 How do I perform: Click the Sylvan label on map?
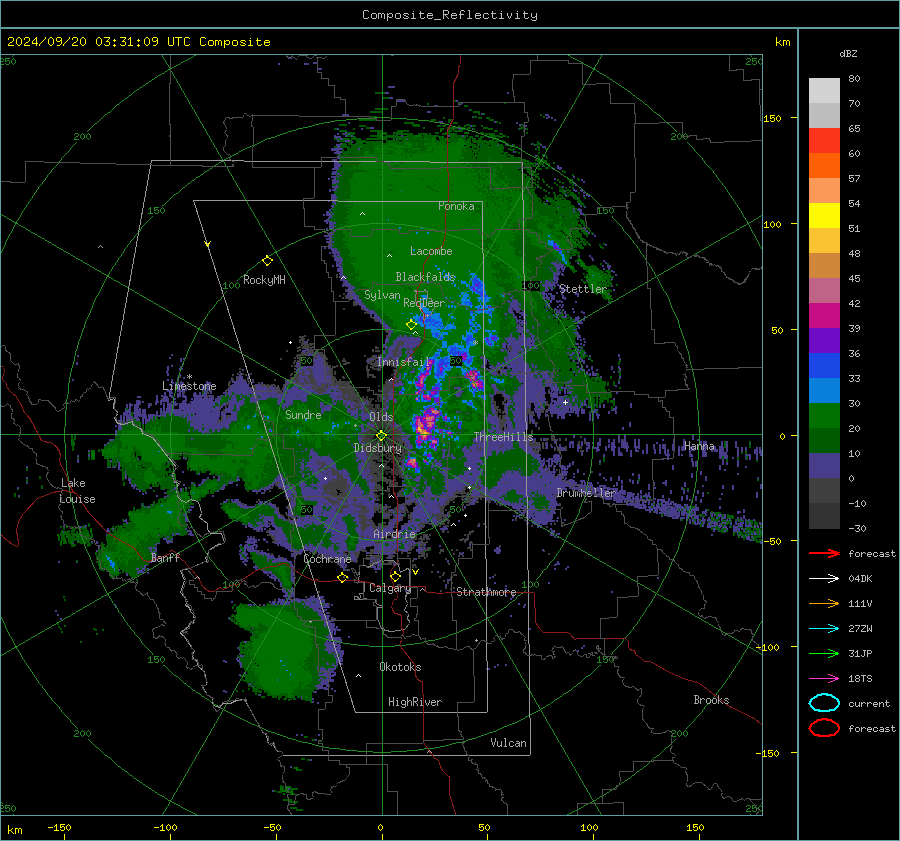coord(382,295)
